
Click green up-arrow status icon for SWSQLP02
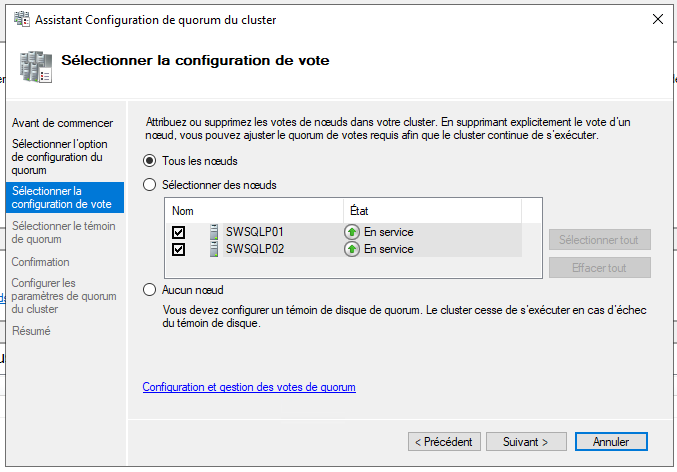tap(352, 249)
